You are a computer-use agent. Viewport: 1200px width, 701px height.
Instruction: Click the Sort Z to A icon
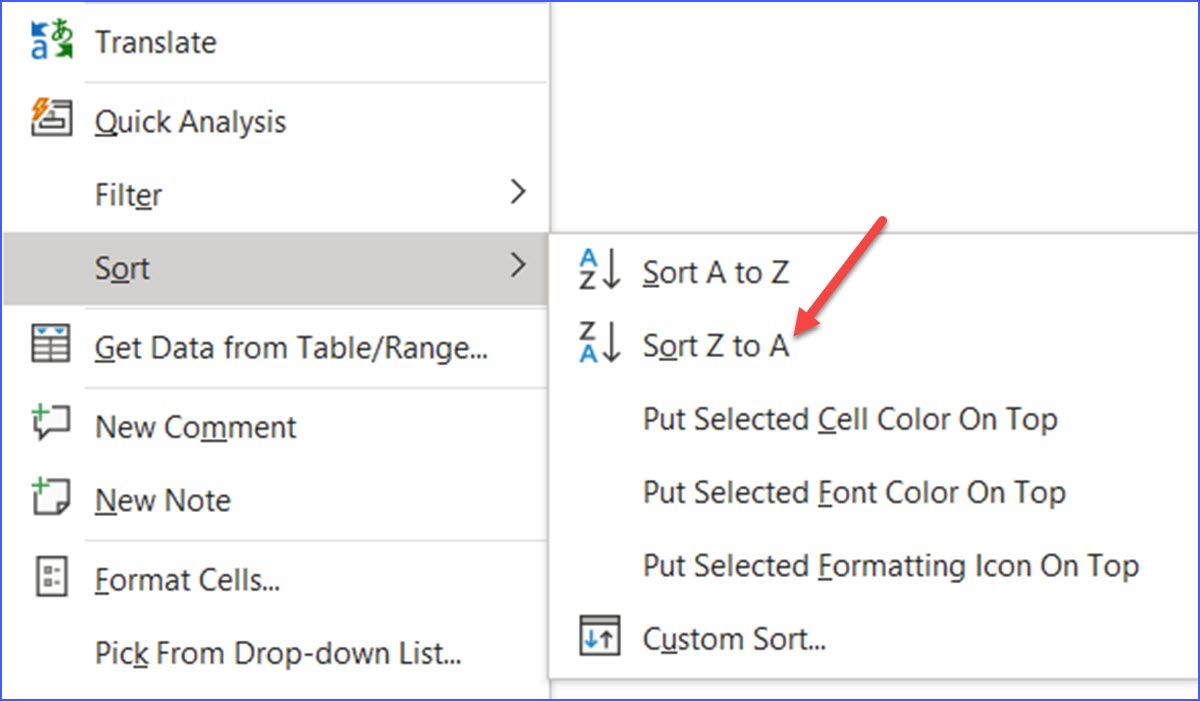tap(600, 343)
